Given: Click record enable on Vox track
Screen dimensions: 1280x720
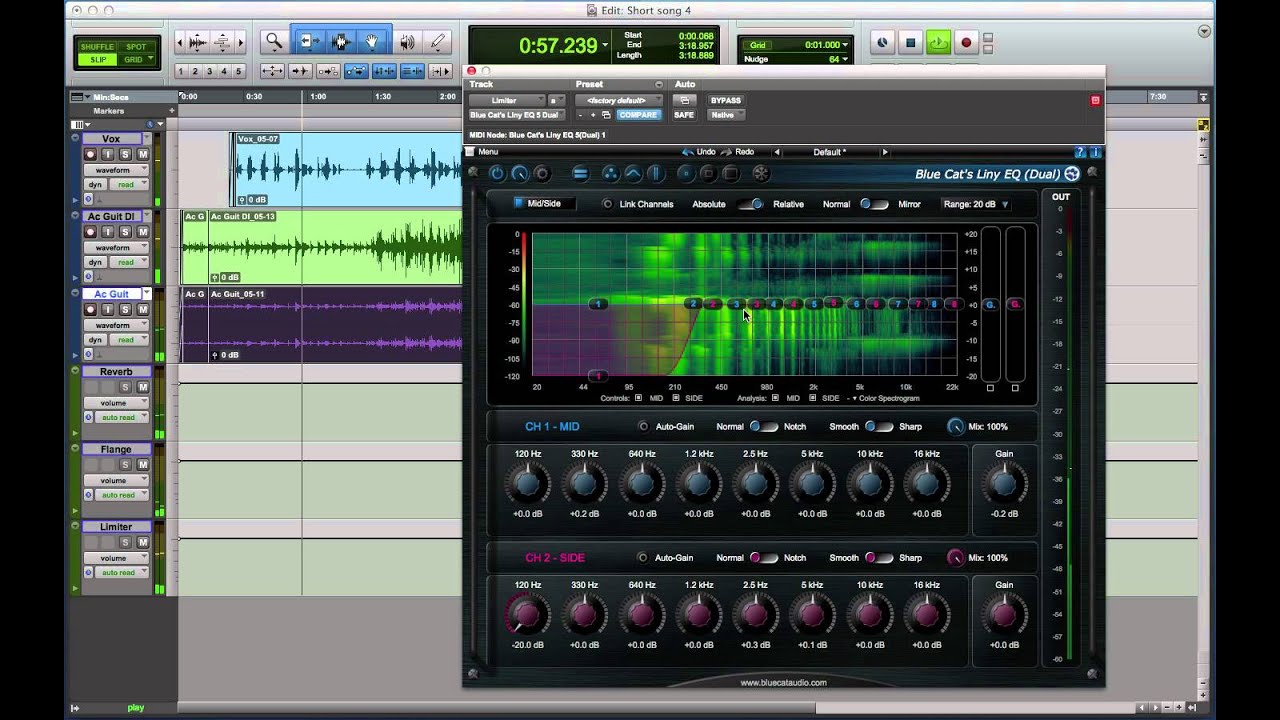Looking at the screenshot, I should coord(90,154).
